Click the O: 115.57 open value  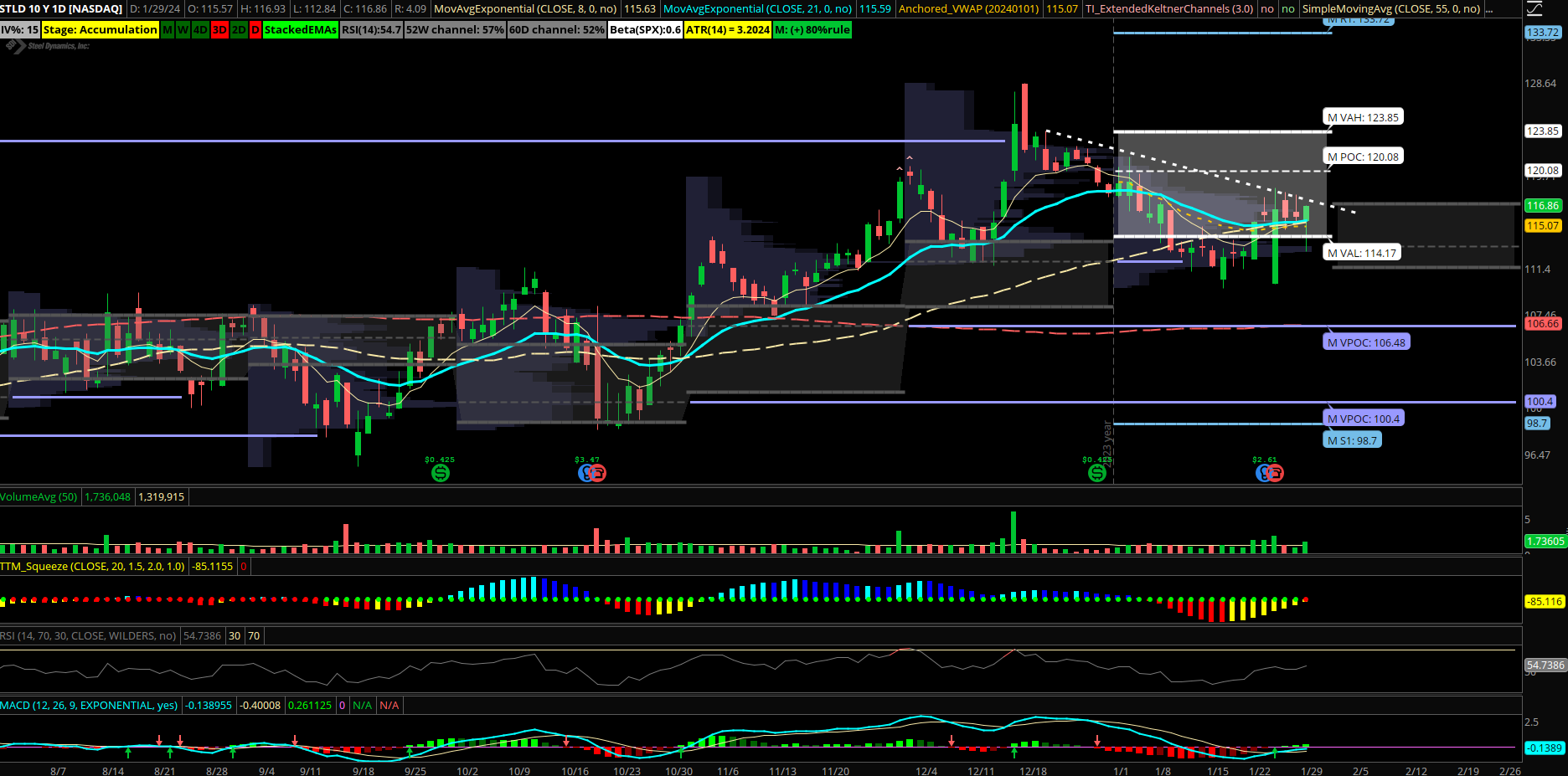pos(210,8)
